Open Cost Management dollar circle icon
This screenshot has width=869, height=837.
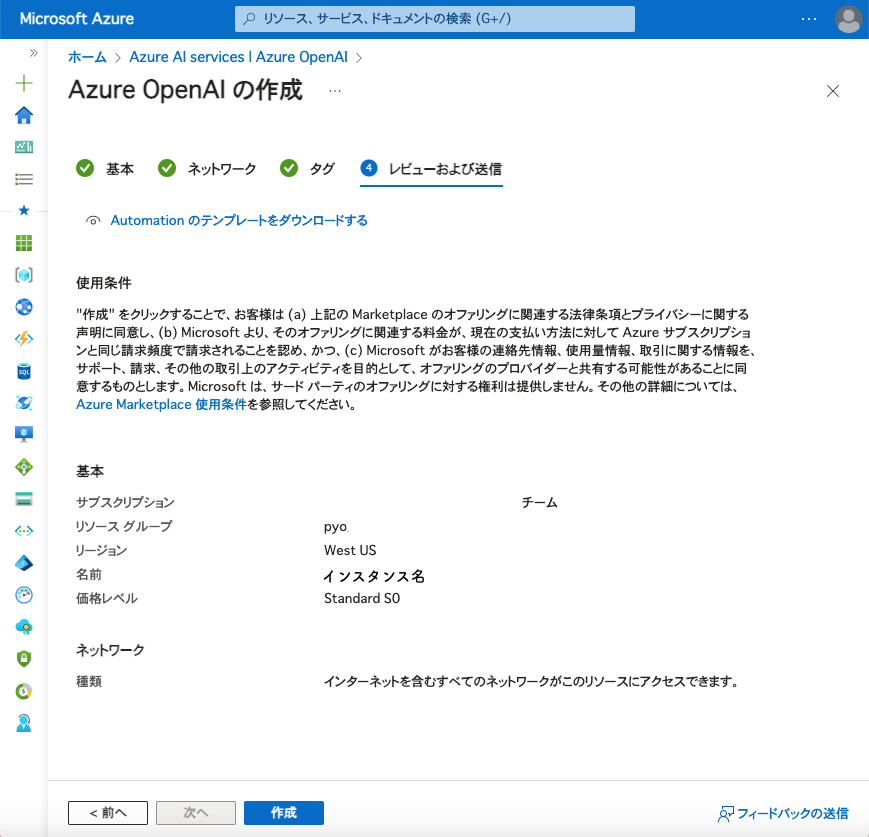24,691
